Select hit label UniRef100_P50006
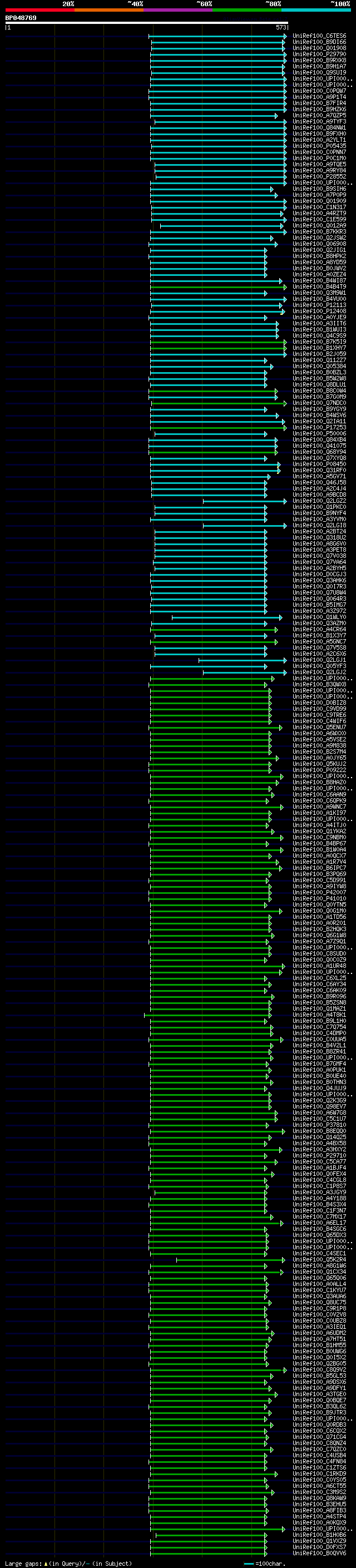 (319, 434)
